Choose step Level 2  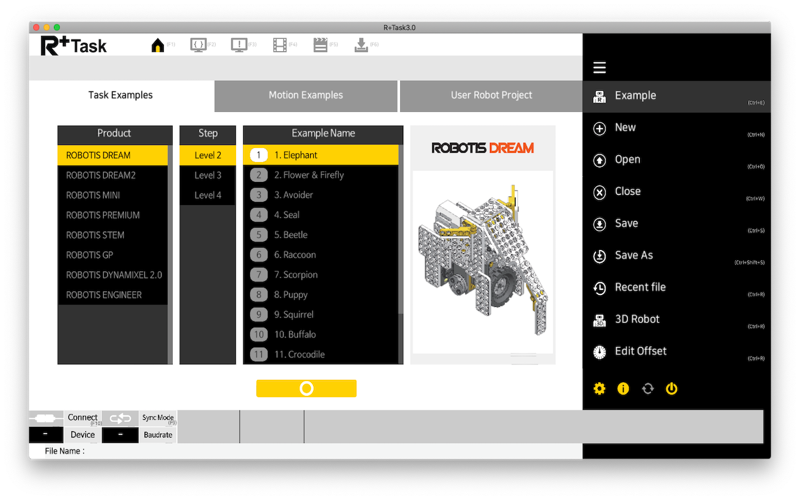tap(208, 155)
